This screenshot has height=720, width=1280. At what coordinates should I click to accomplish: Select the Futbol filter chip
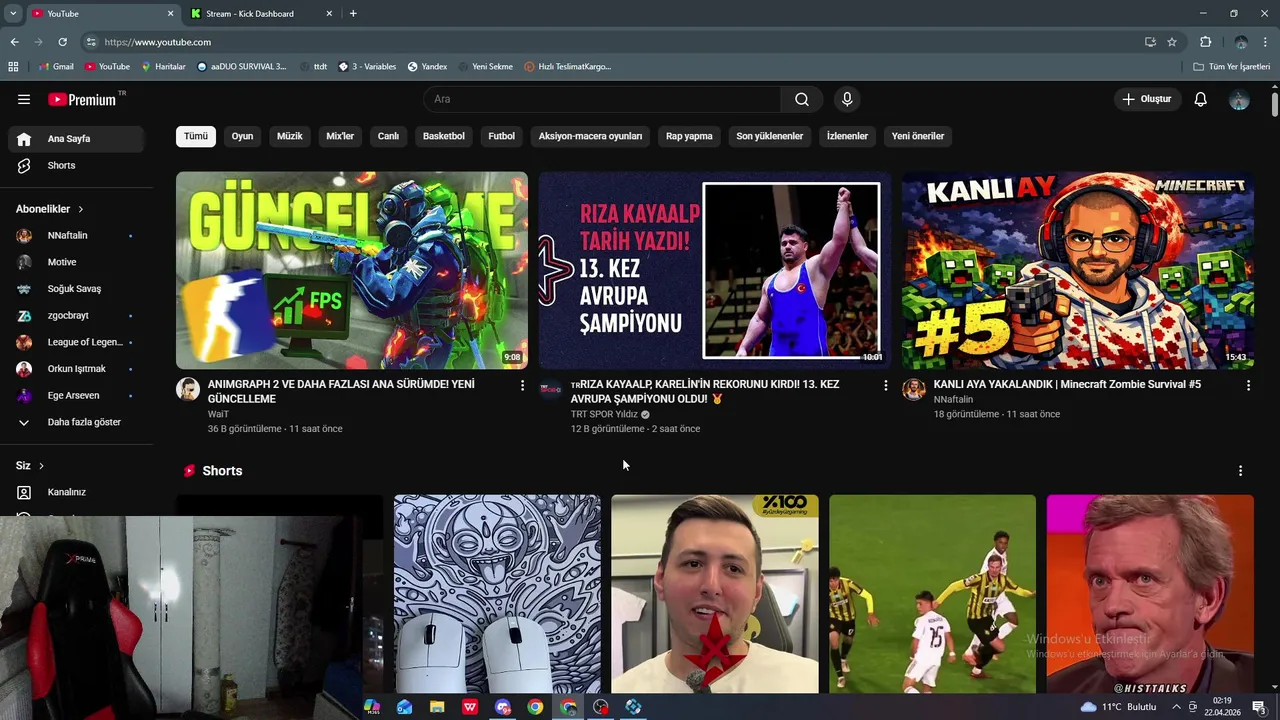[x=502, y=136]
